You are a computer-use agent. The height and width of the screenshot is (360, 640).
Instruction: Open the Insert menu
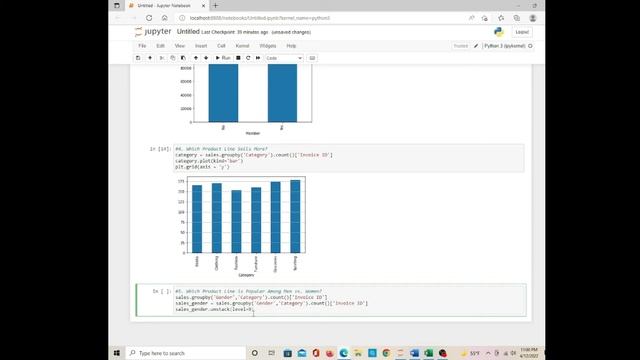click(201, 46)
